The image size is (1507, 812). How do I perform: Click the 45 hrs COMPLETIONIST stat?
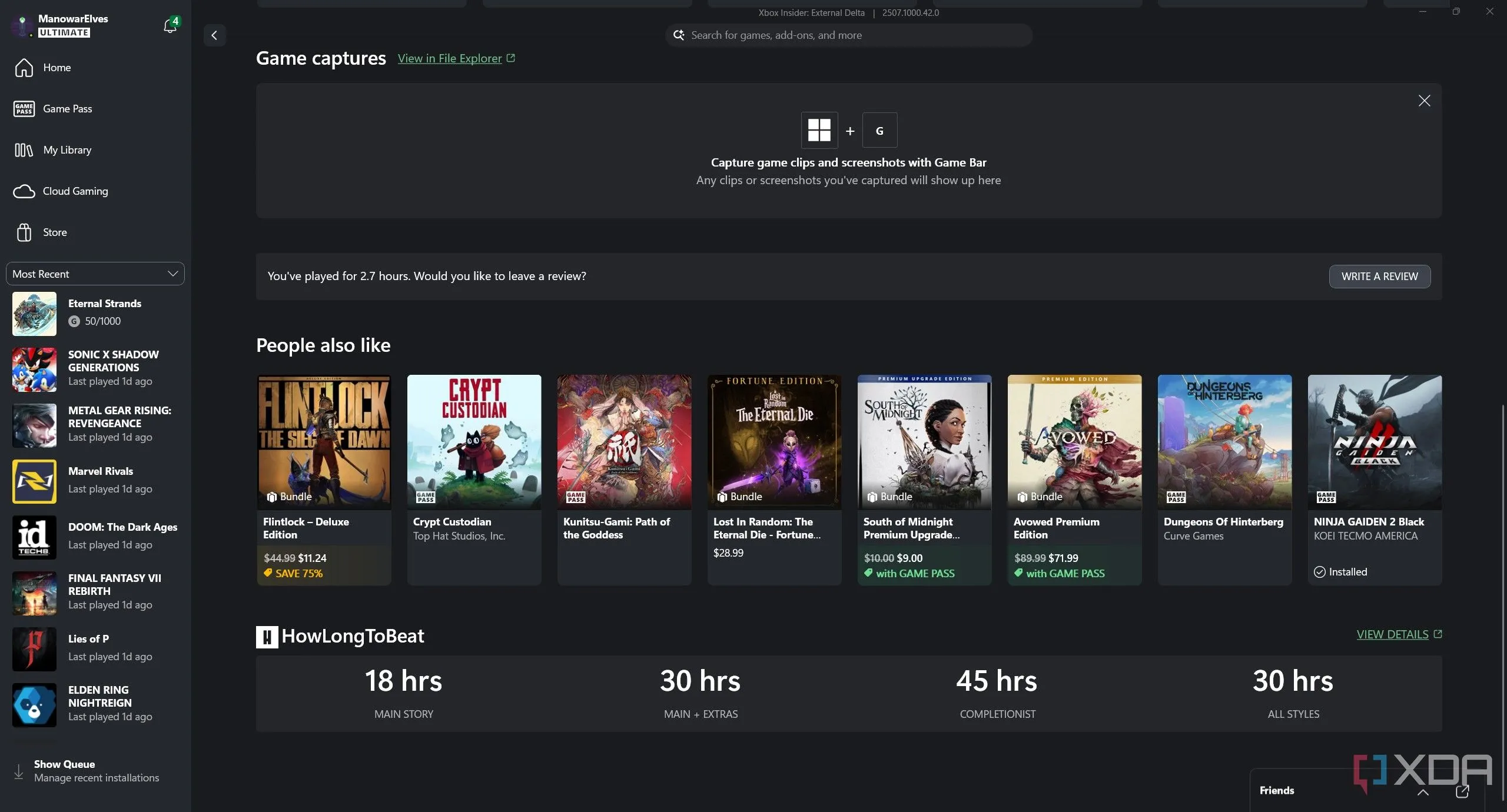[997, 693]
